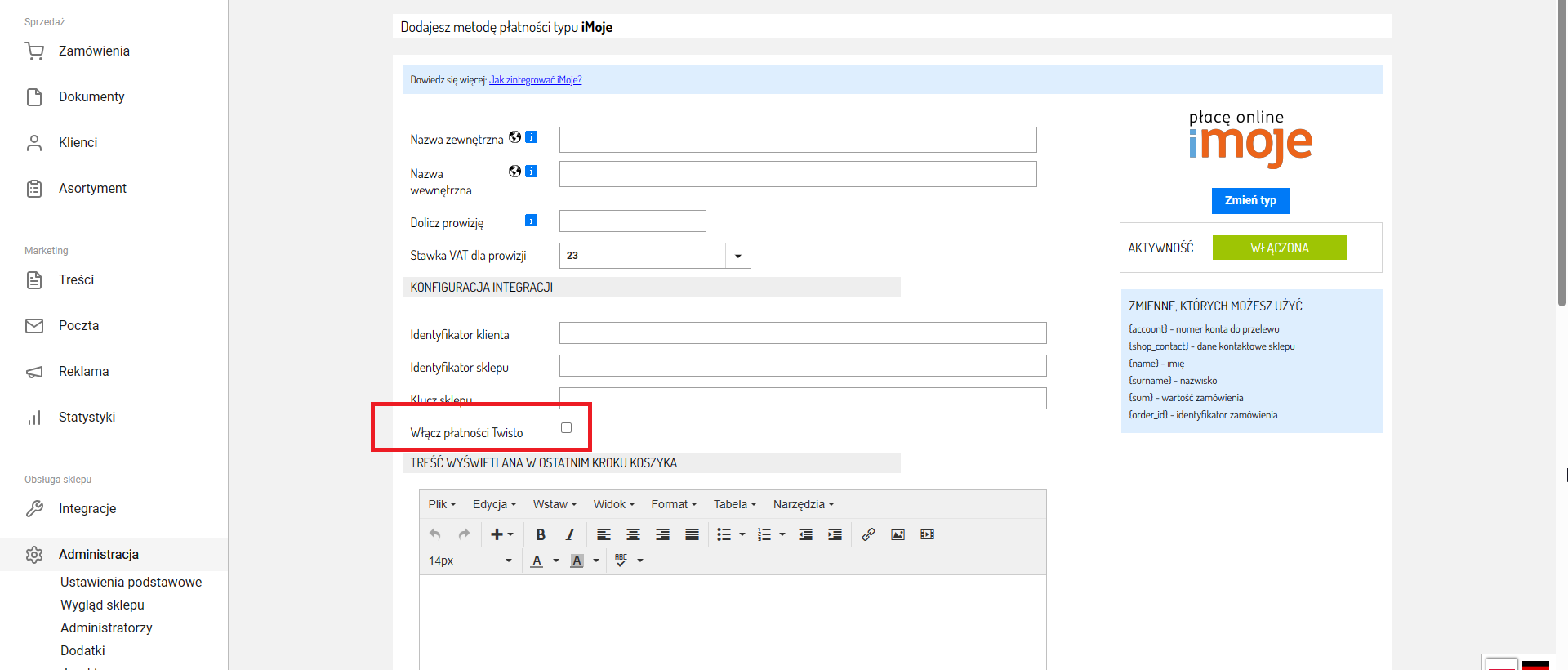Insert a numbered list in the editor
1568x670 pixels.
click(x=764, y=534)
